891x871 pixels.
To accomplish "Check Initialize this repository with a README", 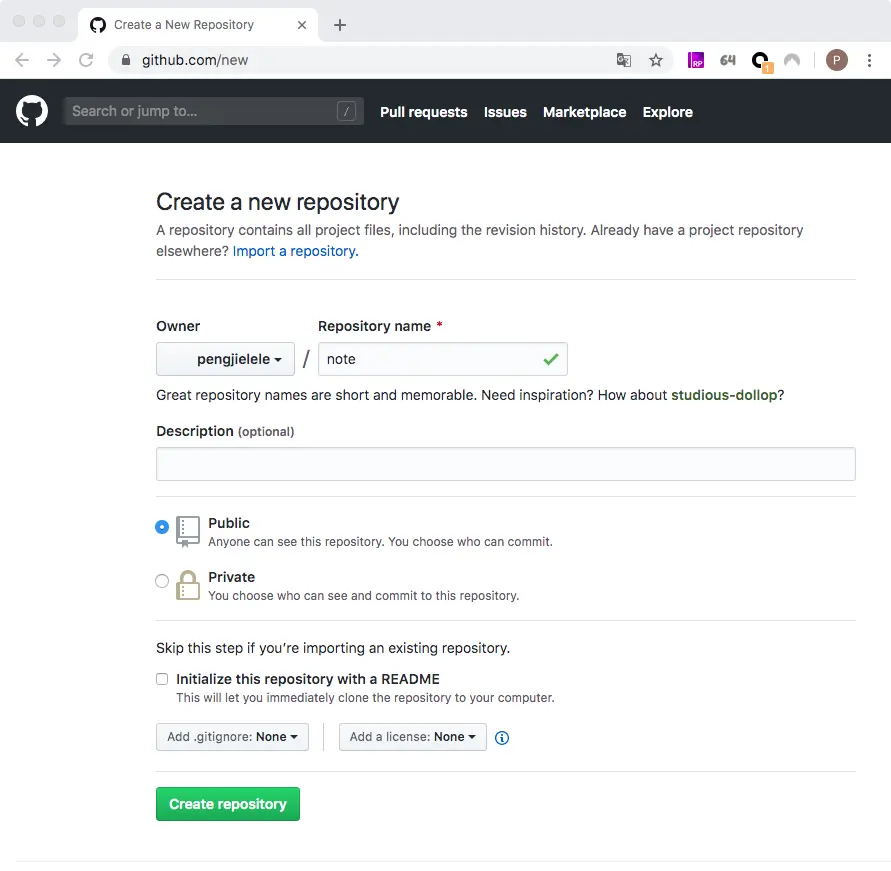I will [x=162, y=679].
